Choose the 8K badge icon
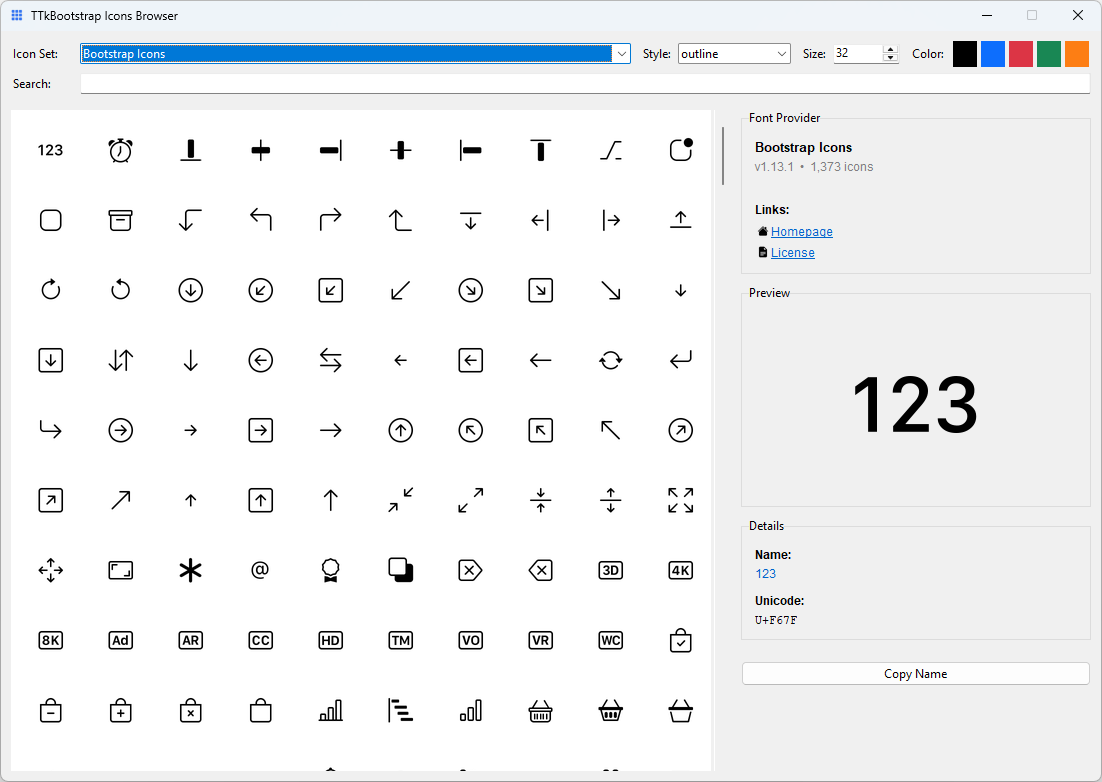Screen dimensions: 1102x782 point(51,640)
